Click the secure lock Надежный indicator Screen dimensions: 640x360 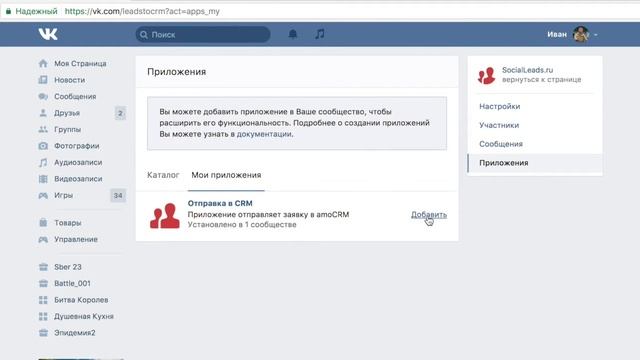31,11
